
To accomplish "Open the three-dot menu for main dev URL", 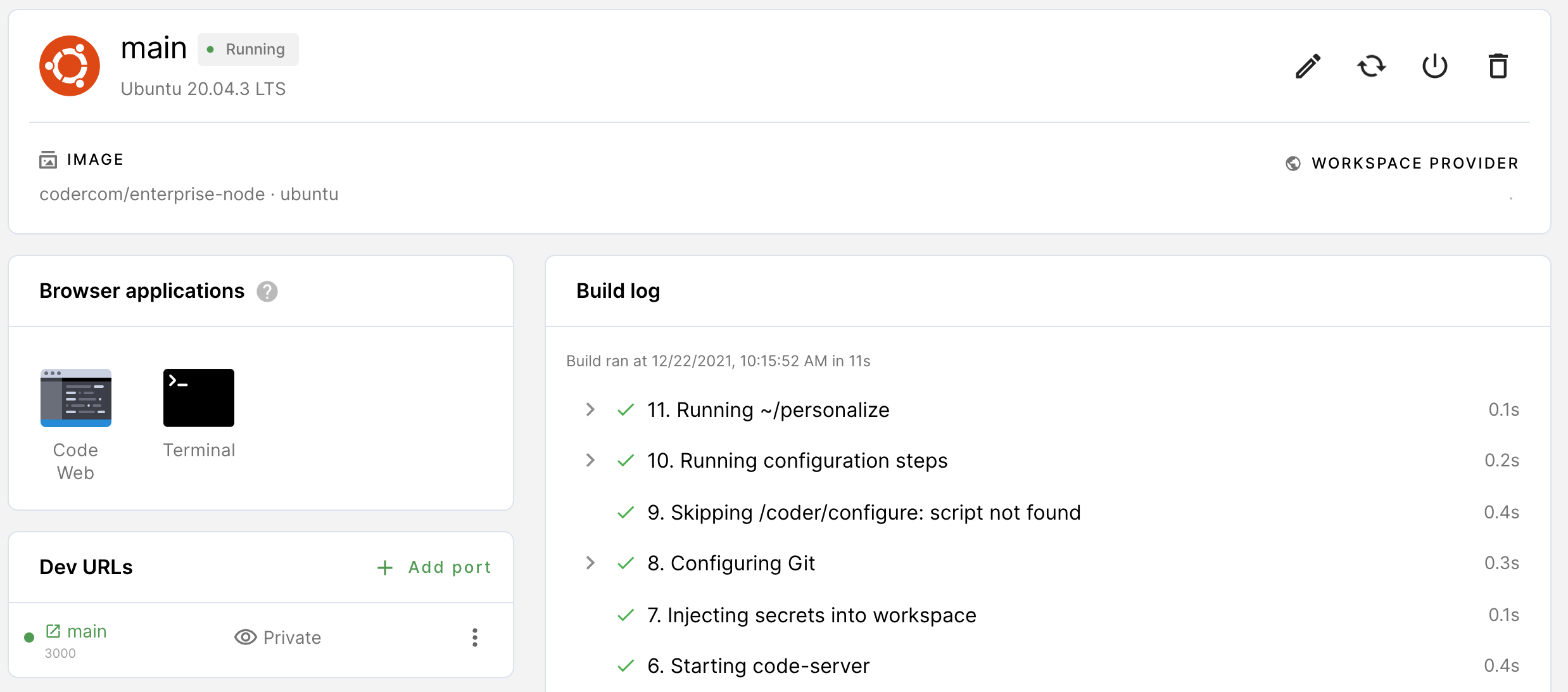I will 474,638.
